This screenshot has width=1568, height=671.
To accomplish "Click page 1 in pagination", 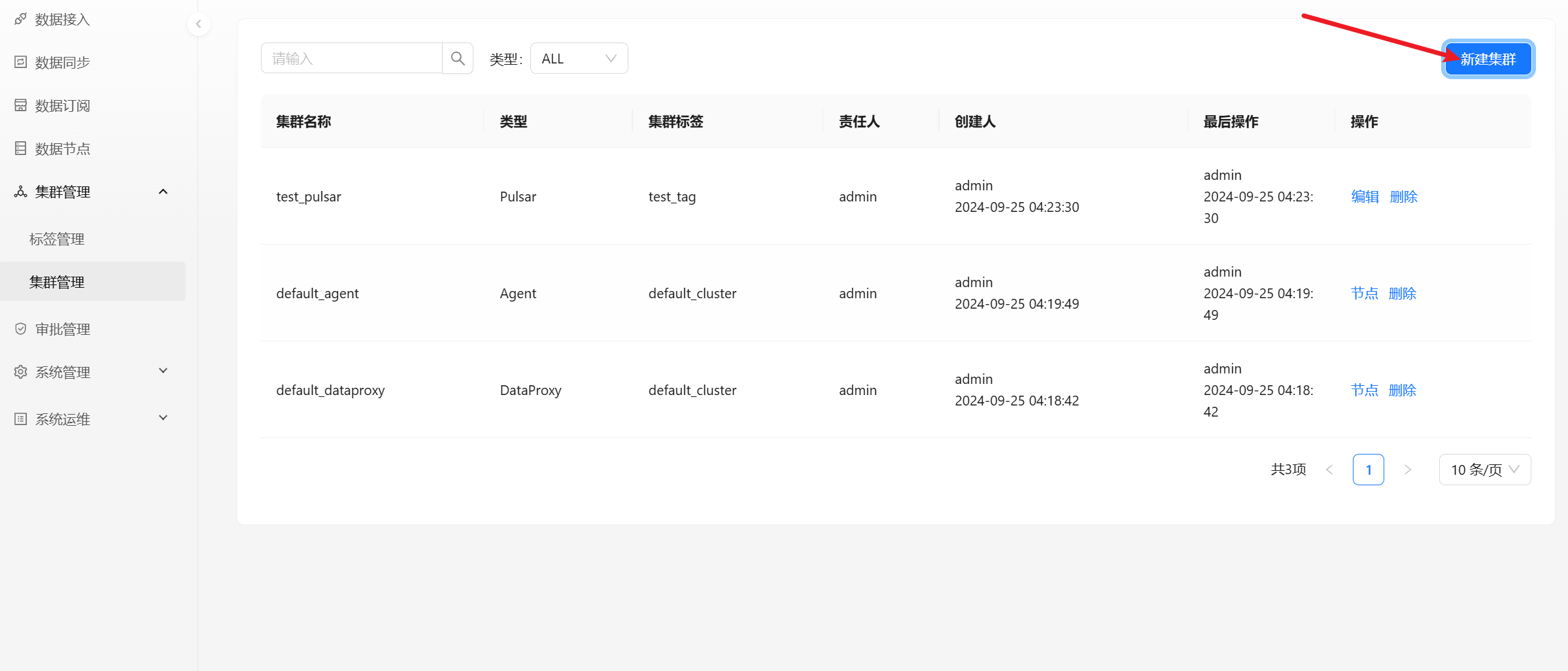I will [1368, 470].
